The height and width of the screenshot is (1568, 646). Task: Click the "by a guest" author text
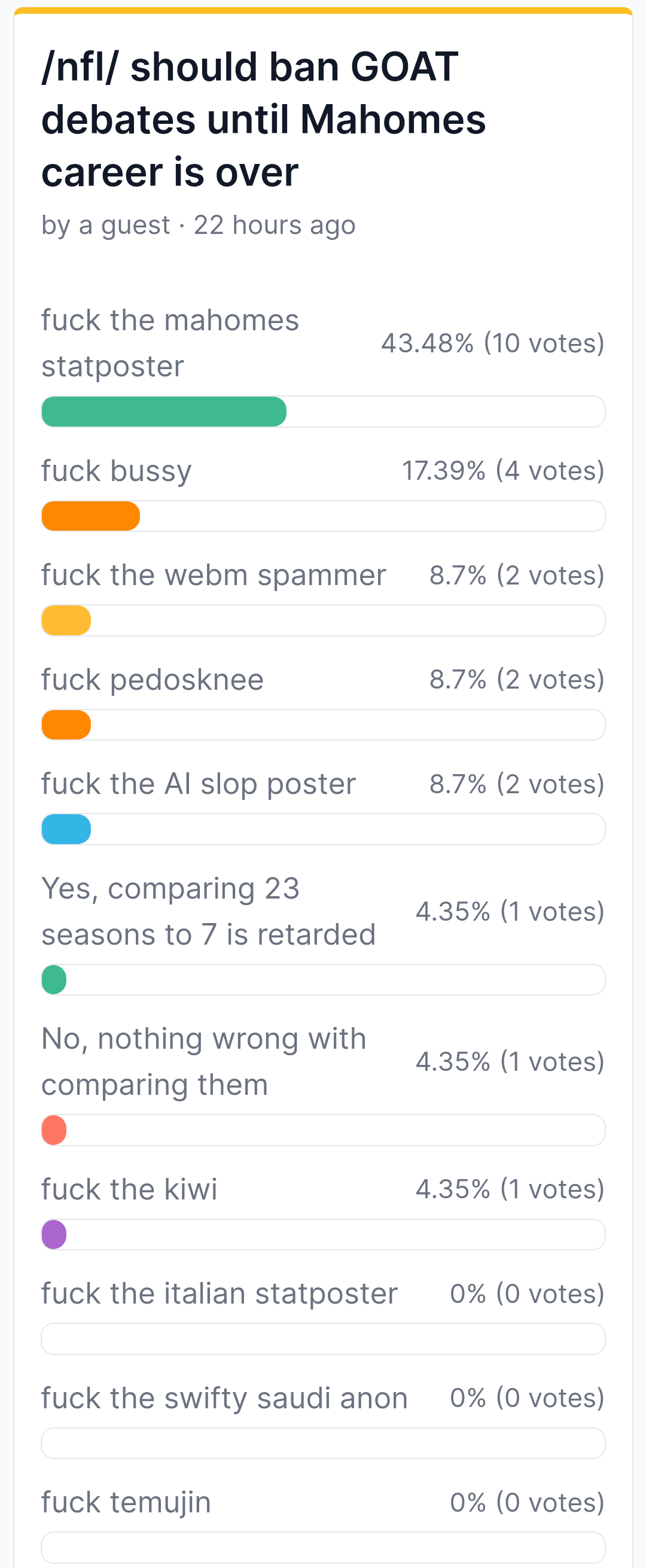[105, 225]
